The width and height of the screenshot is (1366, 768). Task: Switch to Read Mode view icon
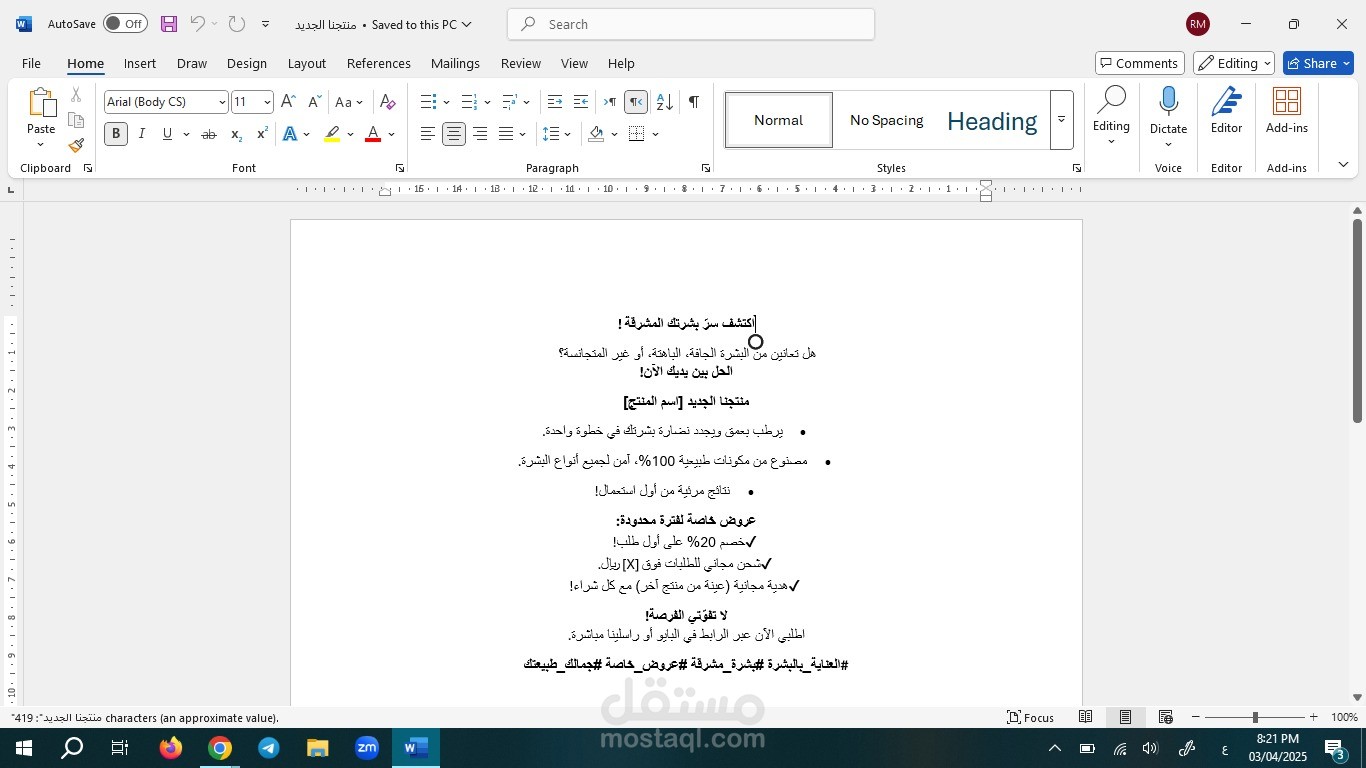point(1085,717)
